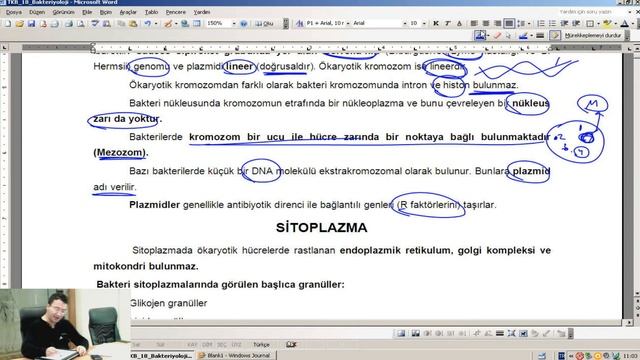Viewport: 640px width, 360px height.
Task: Click the Copy icon
Action: tap(121, 24)
